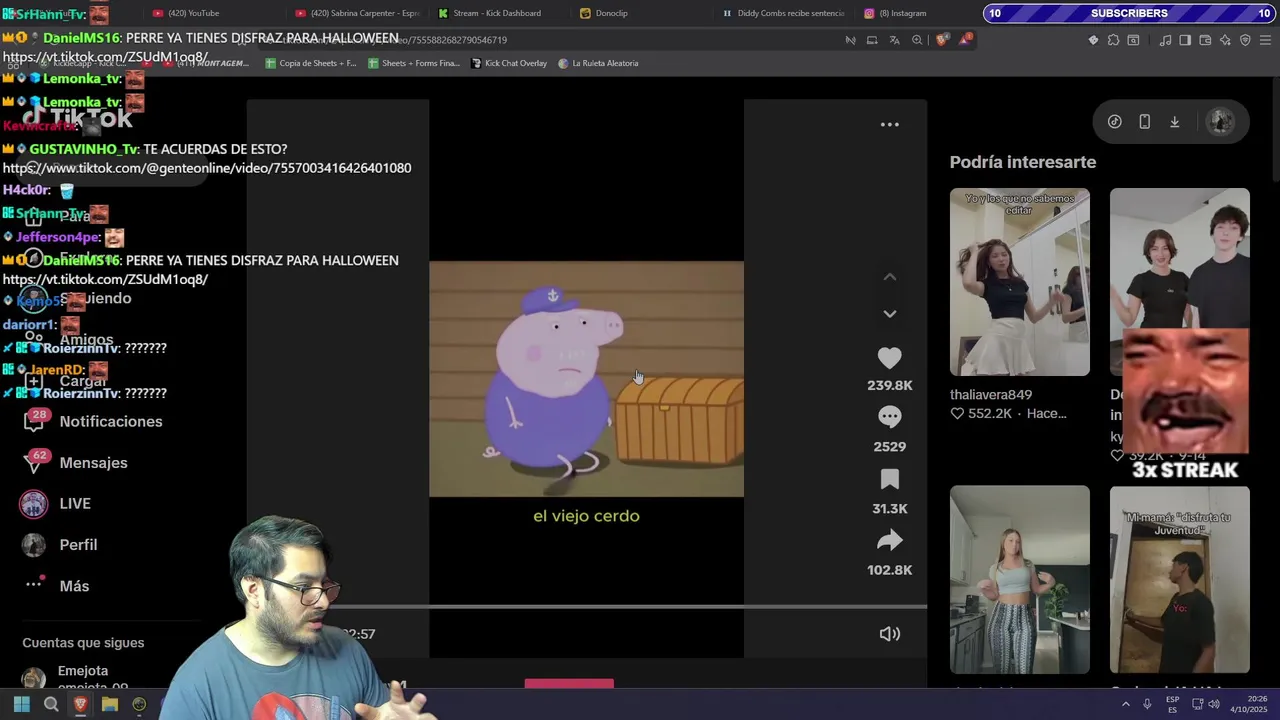Open thaliavera849 recommended video thumbnail

(1019, 282)
